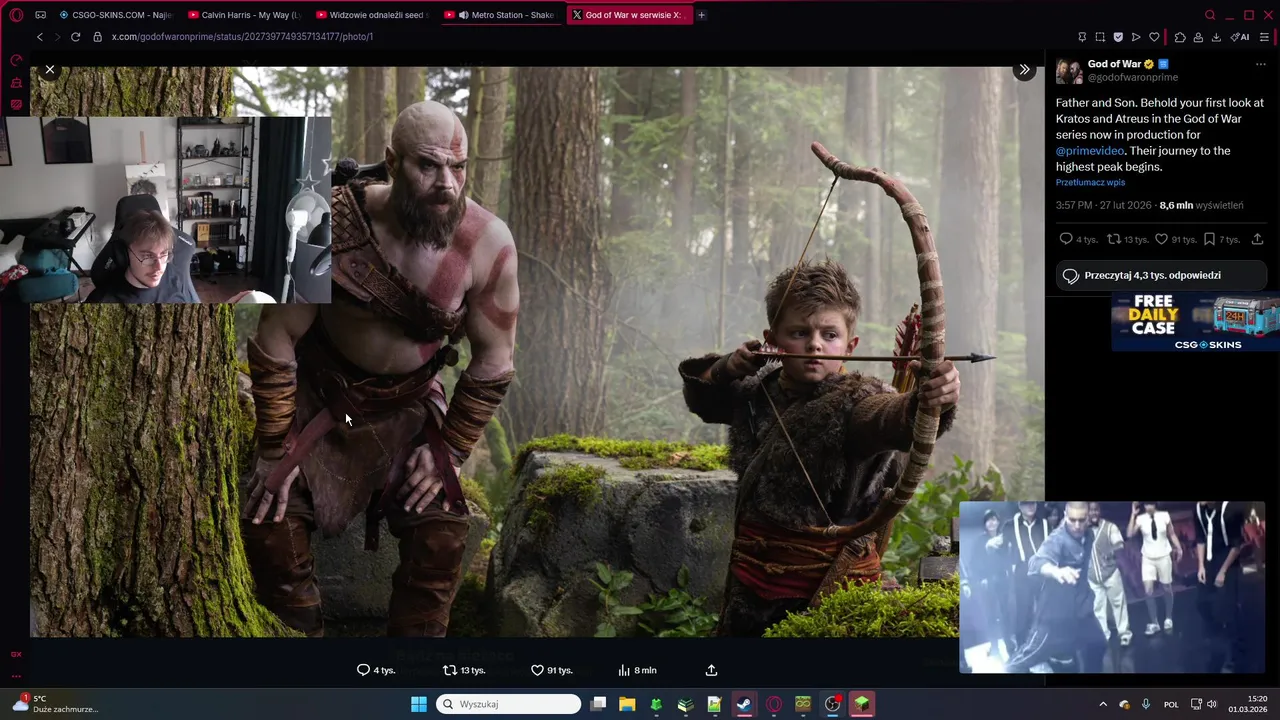Switch to Widzowie odnaleźli seed tab
The height and width of the screenshot is (720, 1280).
372,15
